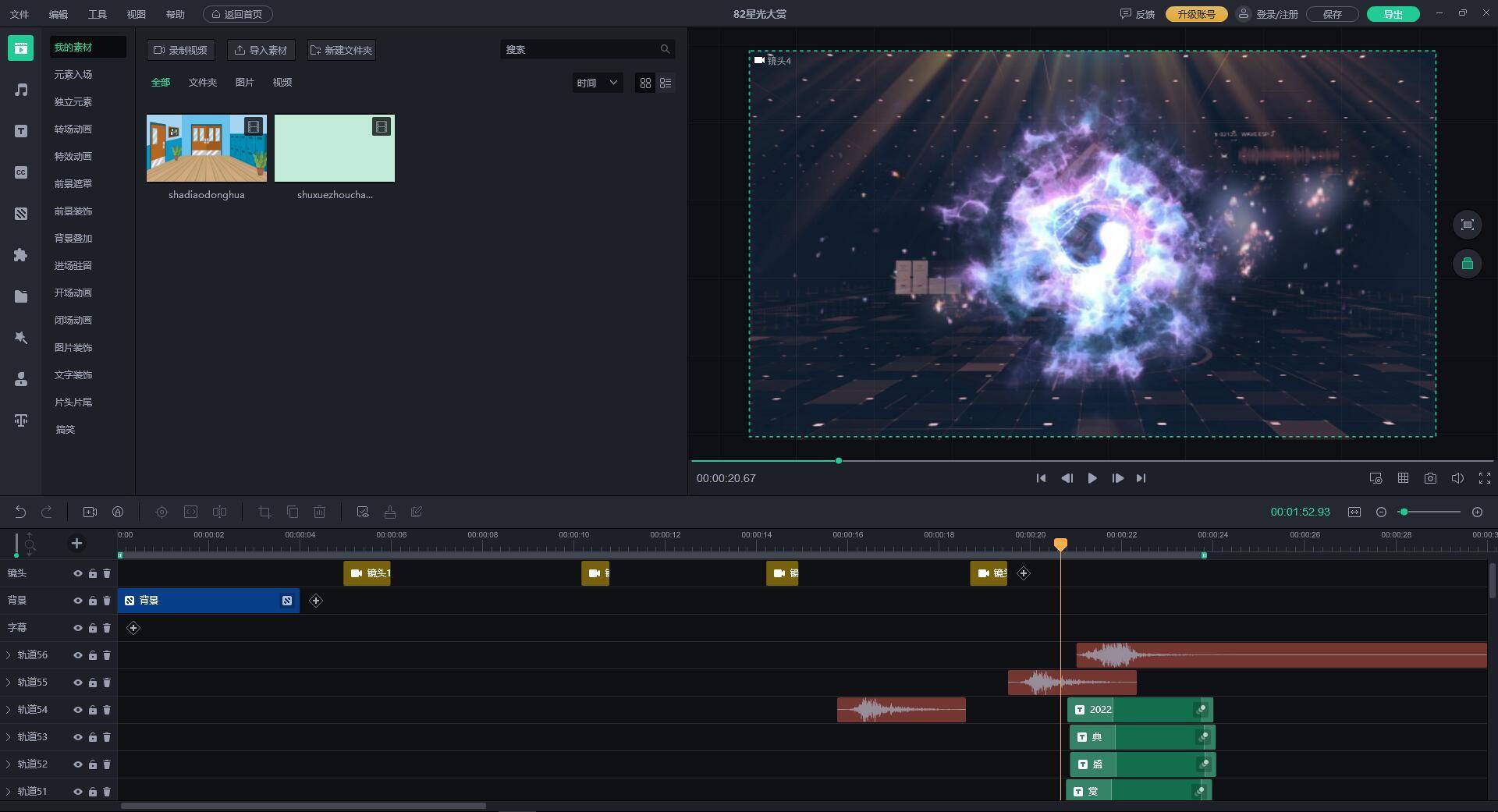Hide the 背景 track with eye icon
1498x812 pixels.
pyautogui.click(x=78, y=601)
